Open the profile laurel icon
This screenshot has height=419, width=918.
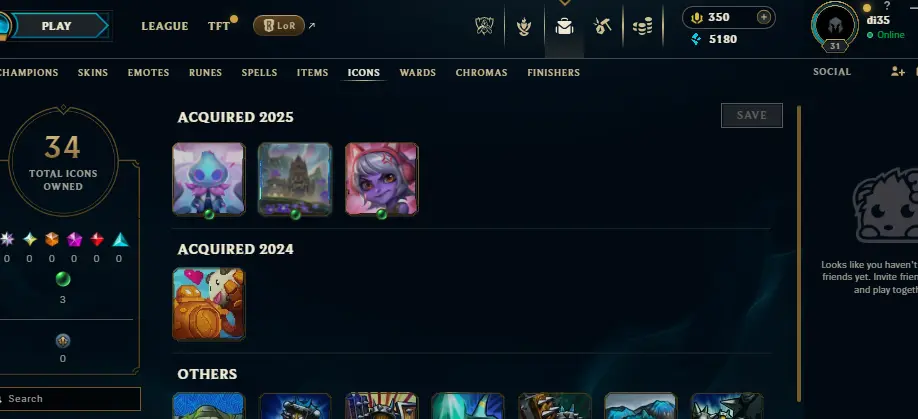(x=523, y=26)
